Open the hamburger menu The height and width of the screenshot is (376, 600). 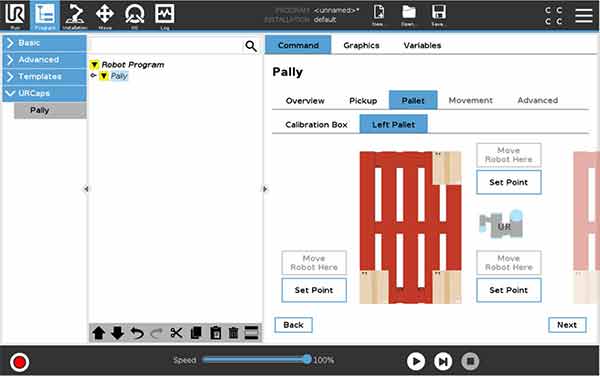[x=584, y=15]
